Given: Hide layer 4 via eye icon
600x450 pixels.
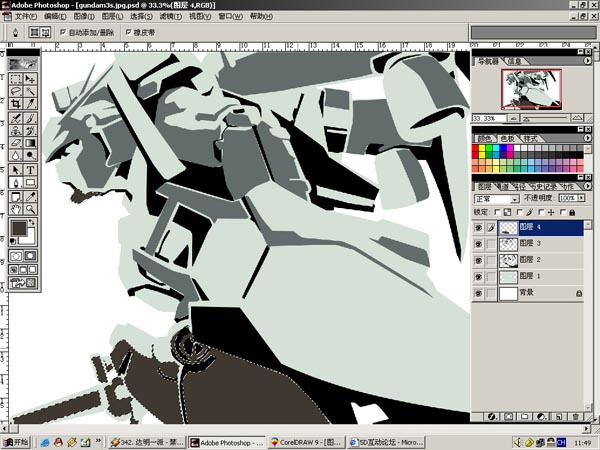Looking at the screenshot, I should (x=478, y=228).
